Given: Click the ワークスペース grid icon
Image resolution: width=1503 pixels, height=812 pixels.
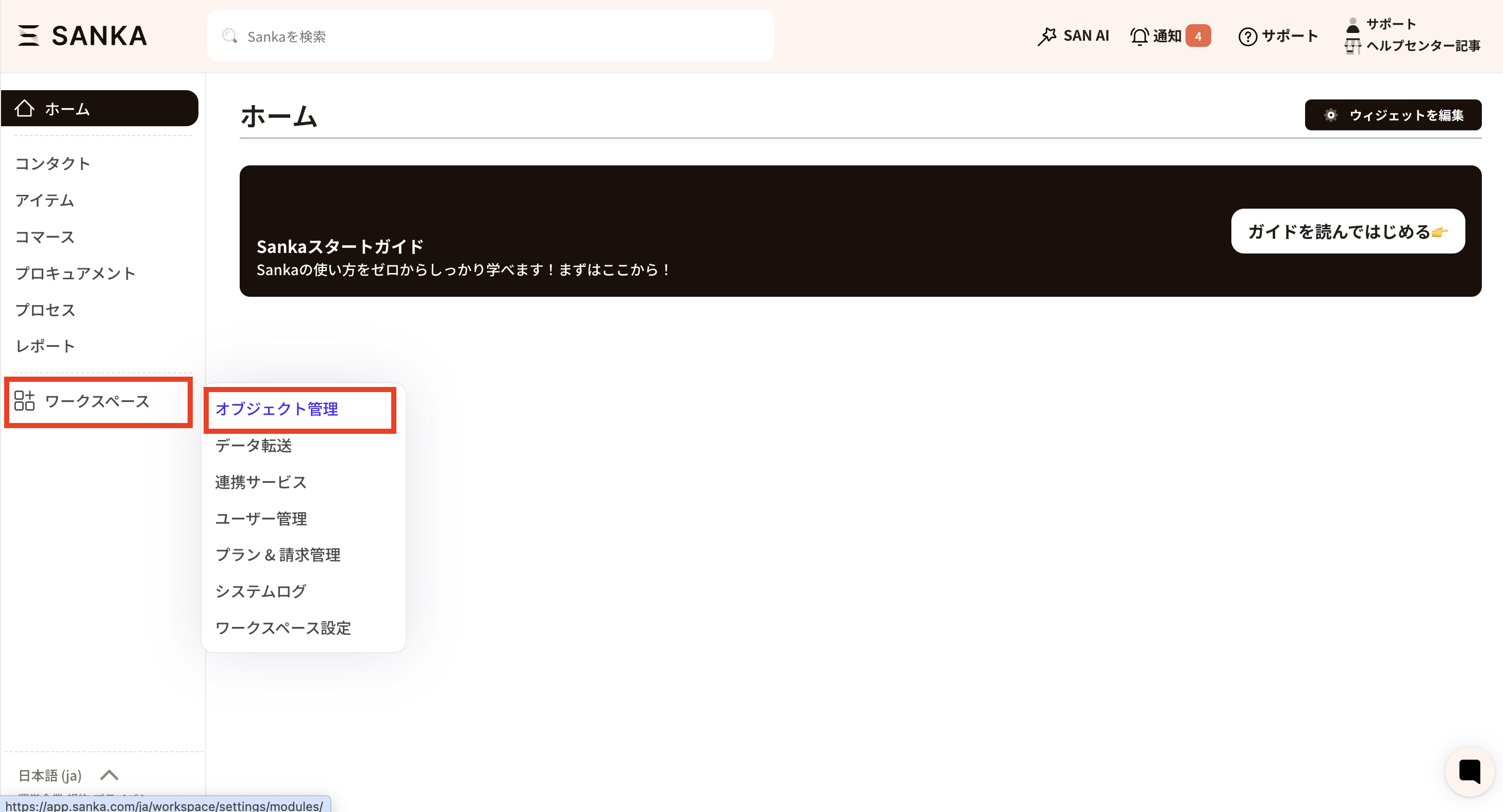Looking at the screenshot, I should tap(25, 401).
